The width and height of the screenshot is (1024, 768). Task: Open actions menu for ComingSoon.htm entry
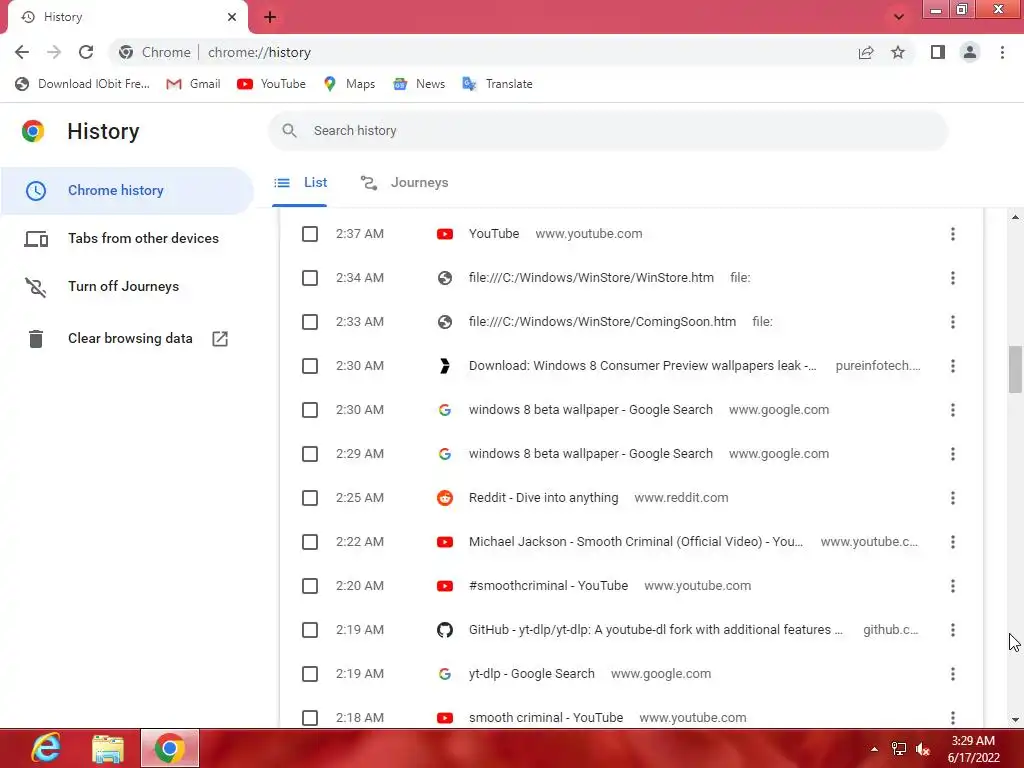tap(953, 322)
